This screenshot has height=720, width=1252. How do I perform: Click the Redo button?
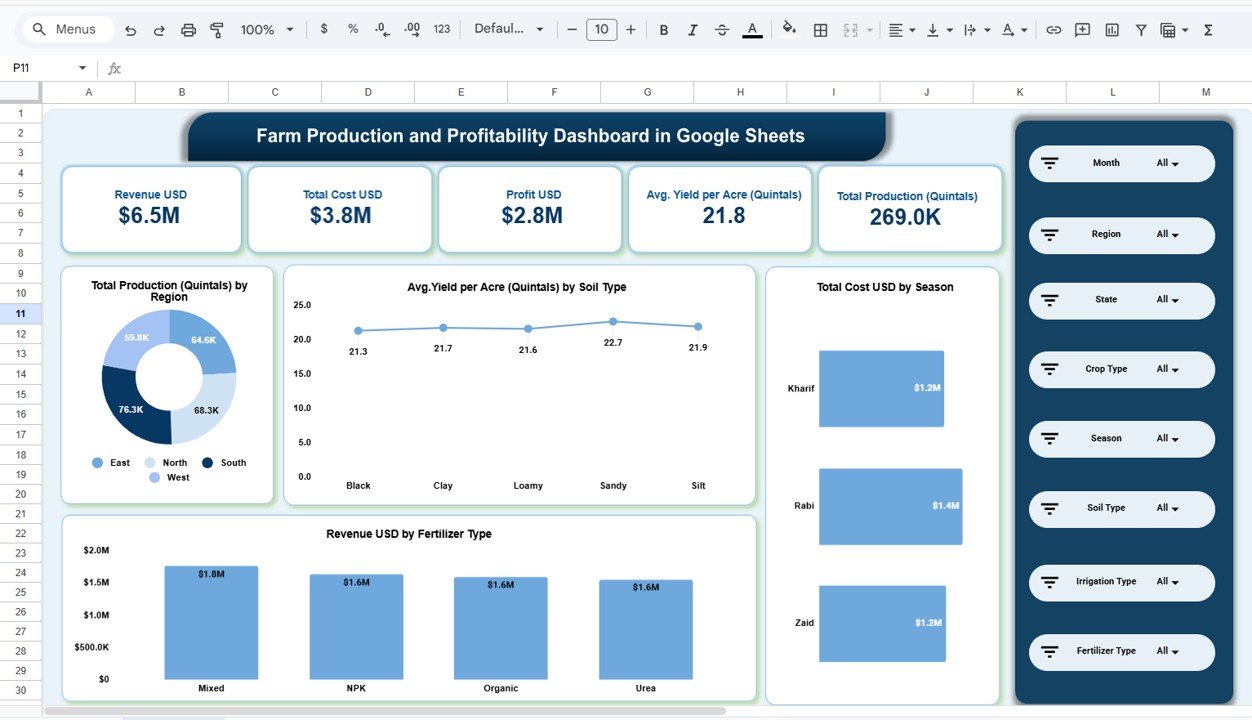point(158,30)
